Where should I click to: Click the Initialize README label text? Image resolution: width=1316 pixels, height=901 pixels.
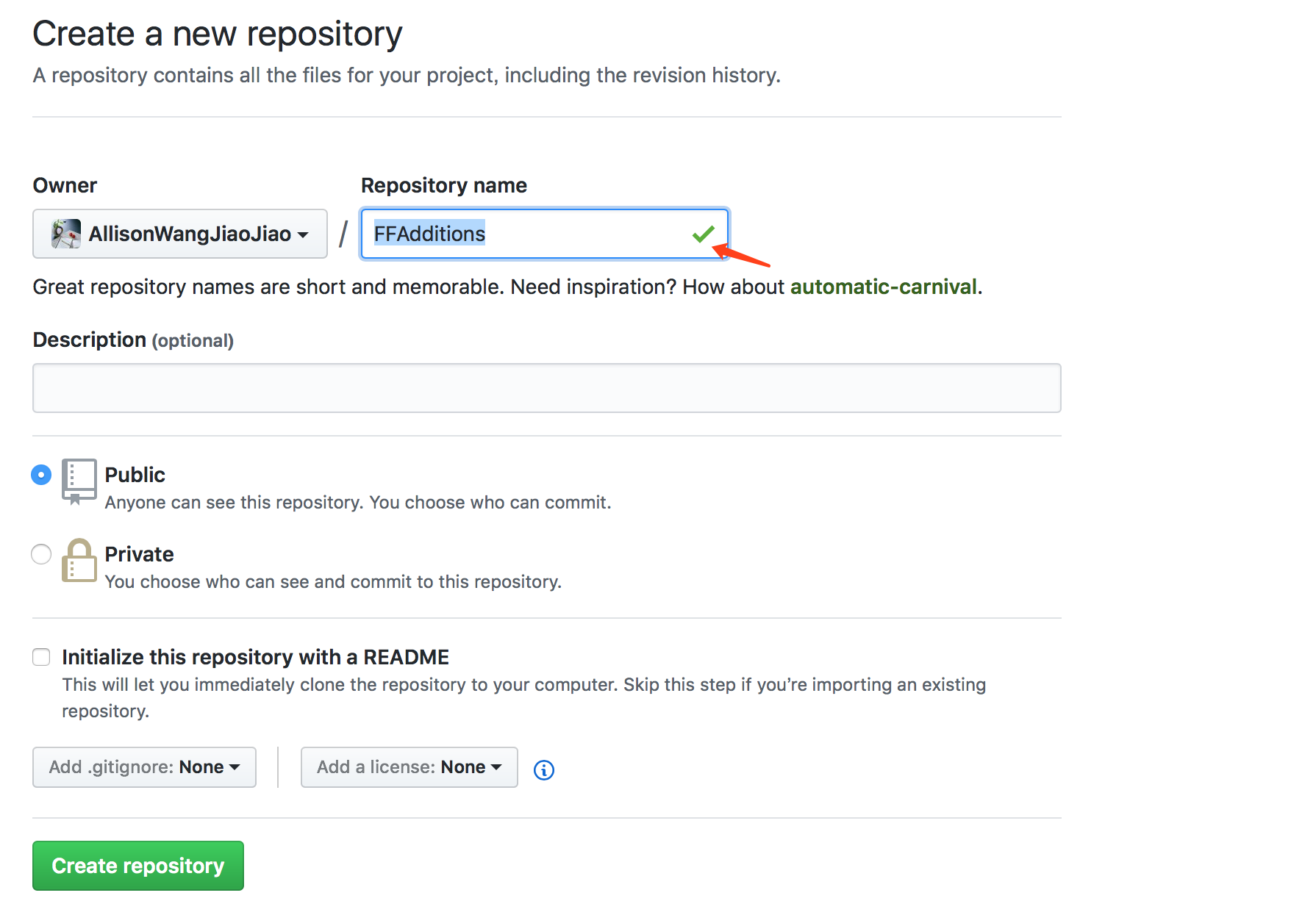(256, 657)
